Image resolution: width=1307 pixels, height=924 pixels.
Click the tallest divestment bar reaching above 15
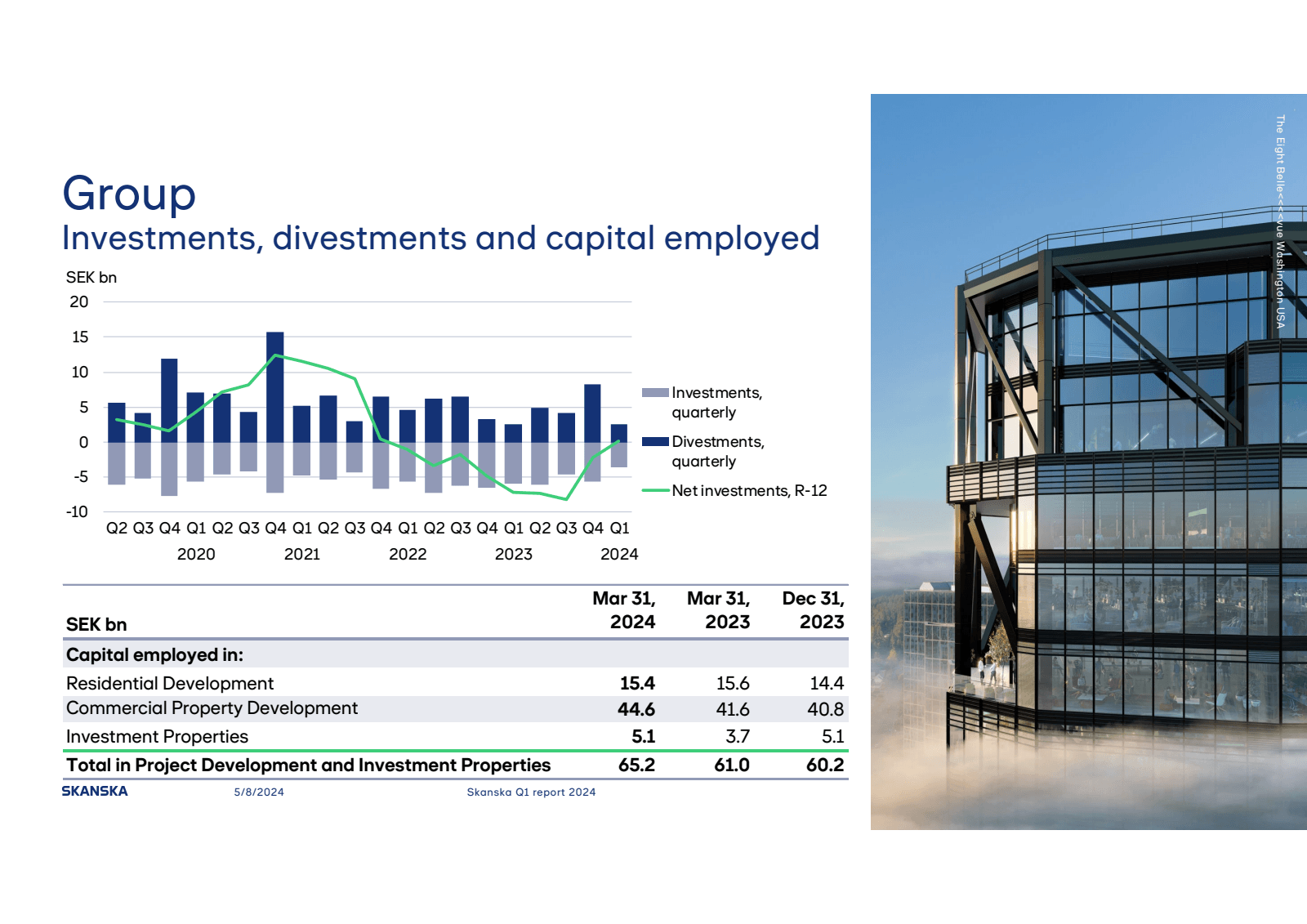click(x=275, y=387)
